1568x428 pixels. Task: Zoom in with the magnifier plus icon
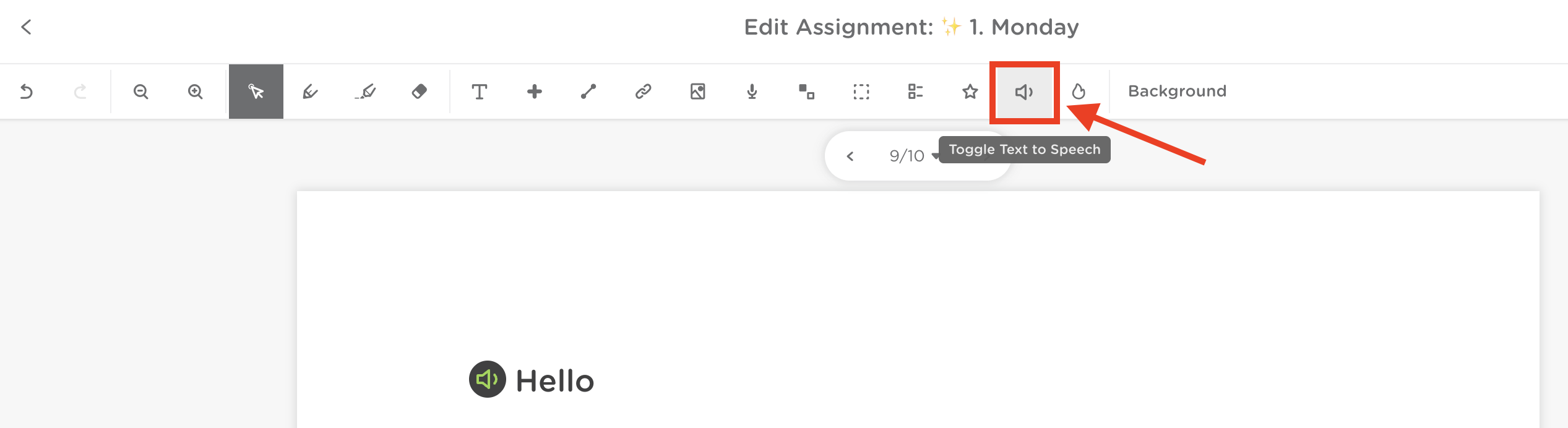coord(196,92)
